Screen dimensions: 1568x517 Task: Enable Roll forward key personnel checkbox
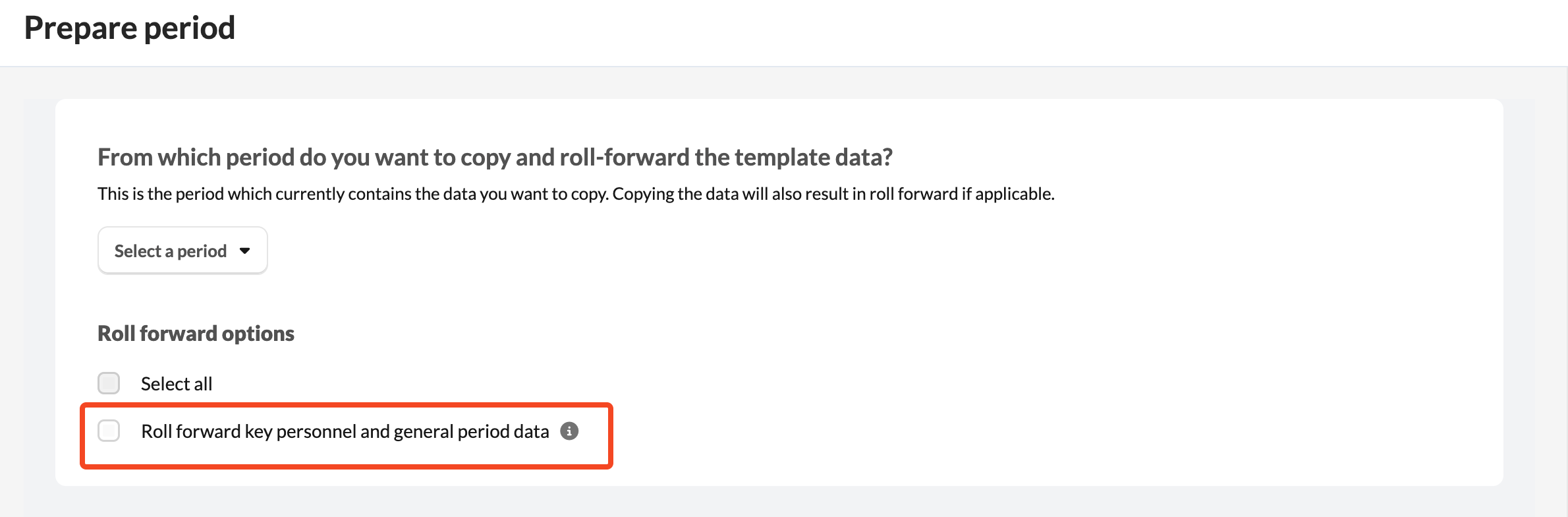point(109,431)
